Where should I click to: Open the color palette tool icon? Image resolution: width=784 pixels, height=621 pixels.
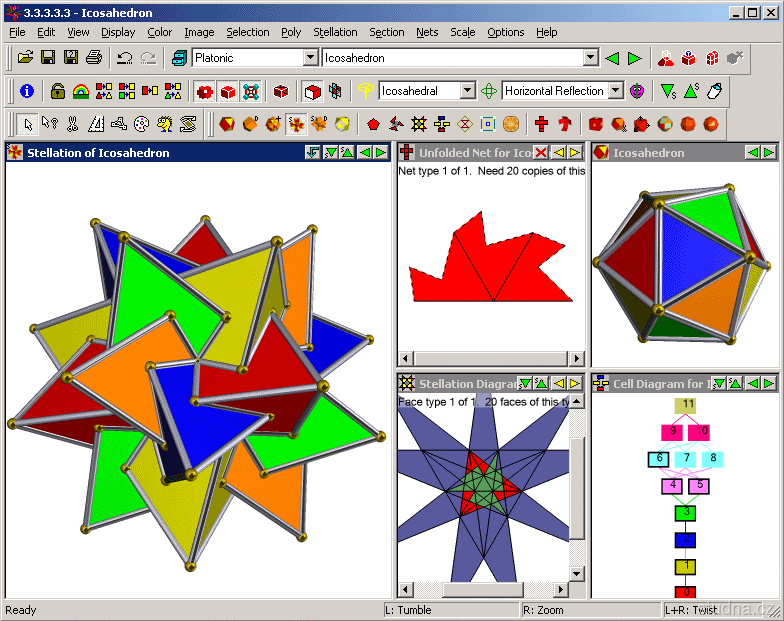tap(142, 124)
